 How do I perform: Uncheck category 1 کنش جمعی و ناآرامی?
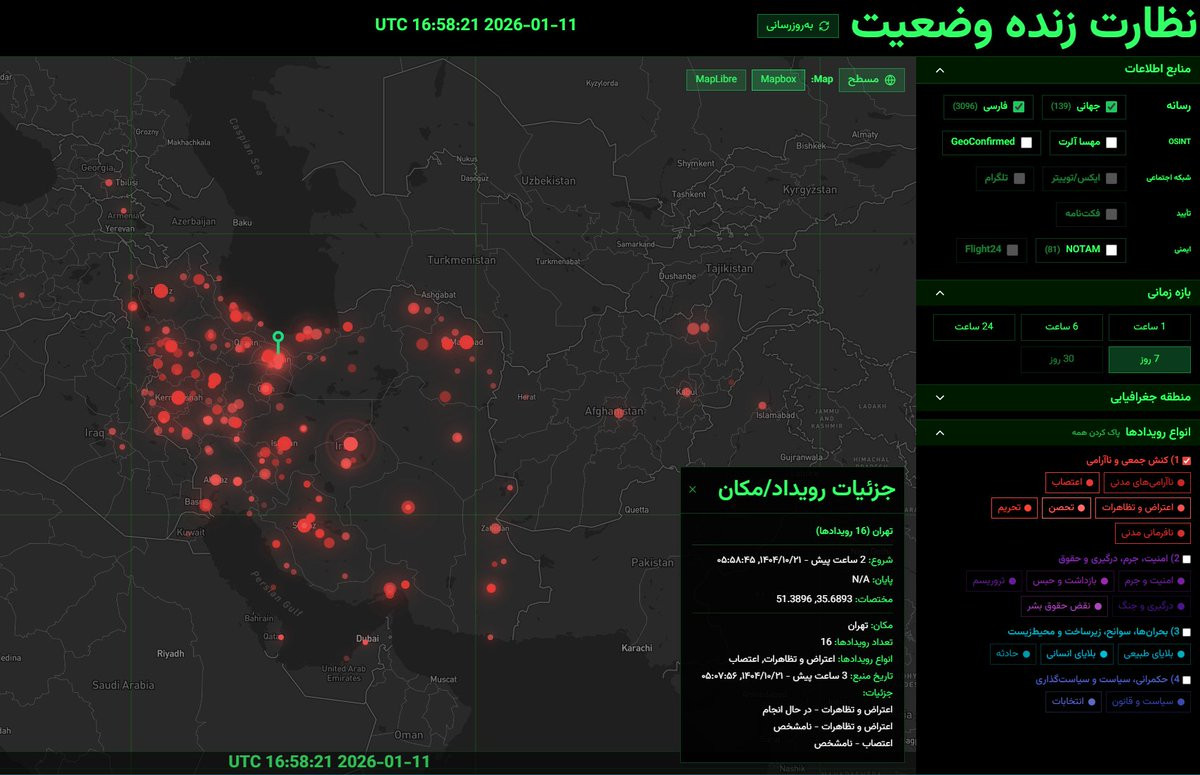(1187, 461)
